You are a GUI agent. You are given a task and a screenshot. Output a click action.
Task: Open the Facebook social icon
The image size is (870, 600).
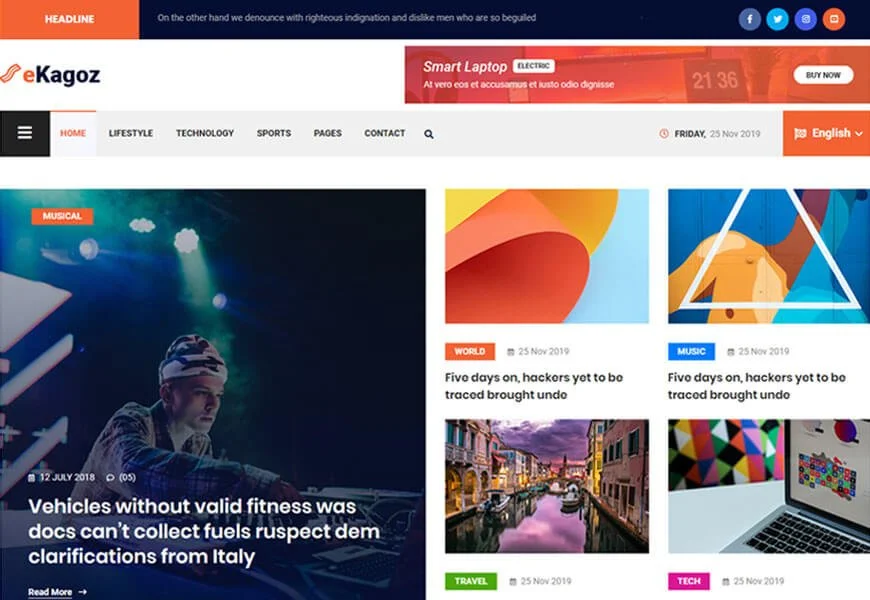tap(749, 19)
